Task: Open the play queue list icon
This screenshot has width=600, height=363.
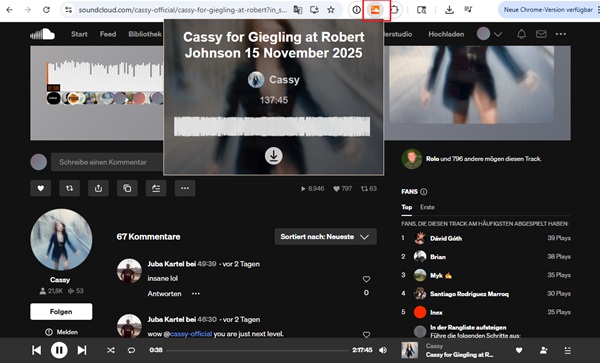Action: [568, 350]
